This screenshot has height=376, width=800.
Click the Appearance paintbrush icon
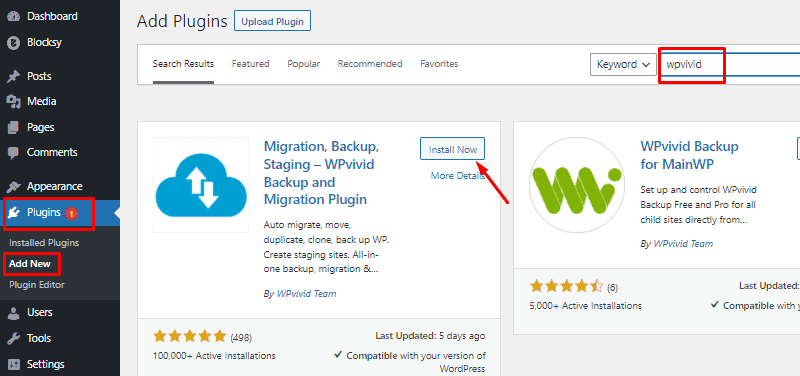click(13, 186)
